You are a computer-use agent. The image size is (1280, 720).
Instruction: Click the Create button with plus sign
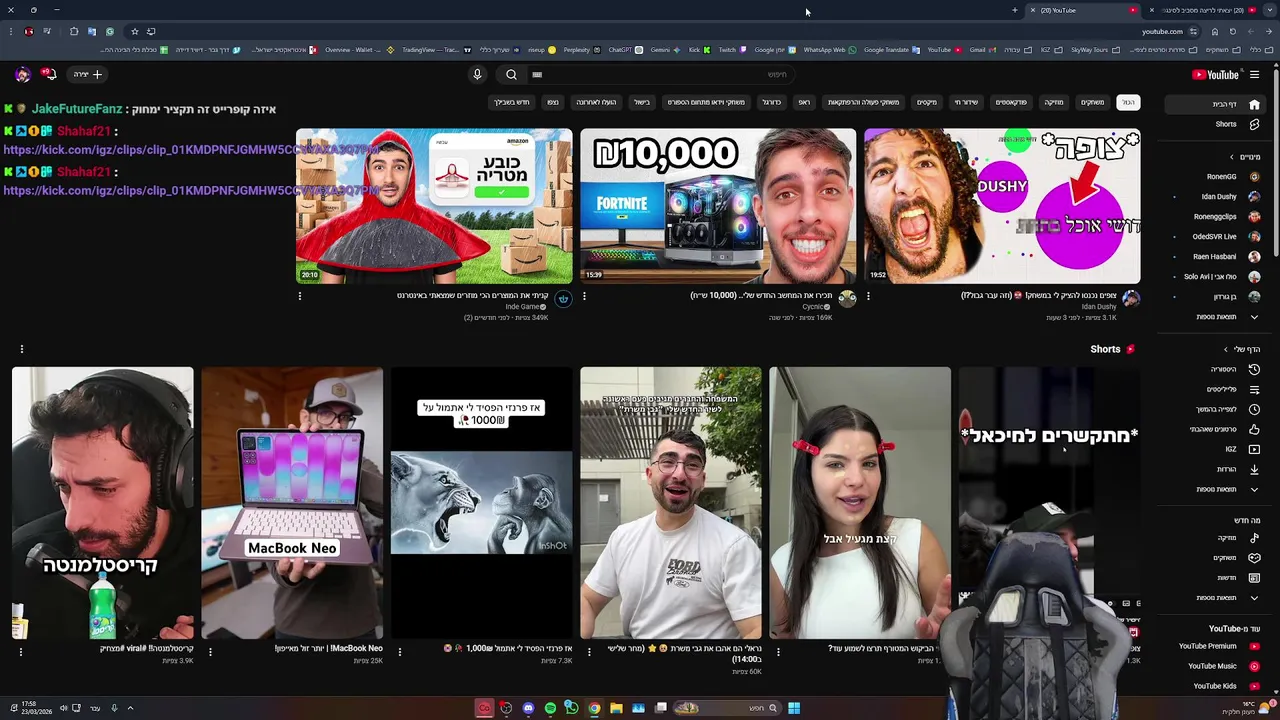click(x=88, y=74)
